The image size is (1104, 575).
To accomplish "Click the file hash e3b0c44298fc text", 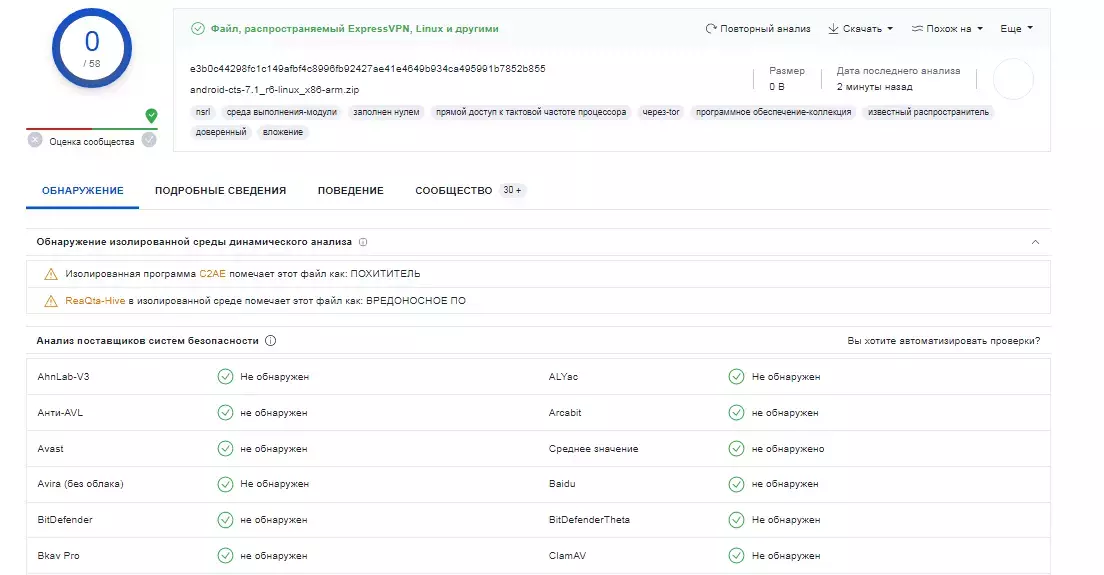I will pos(368,69).
